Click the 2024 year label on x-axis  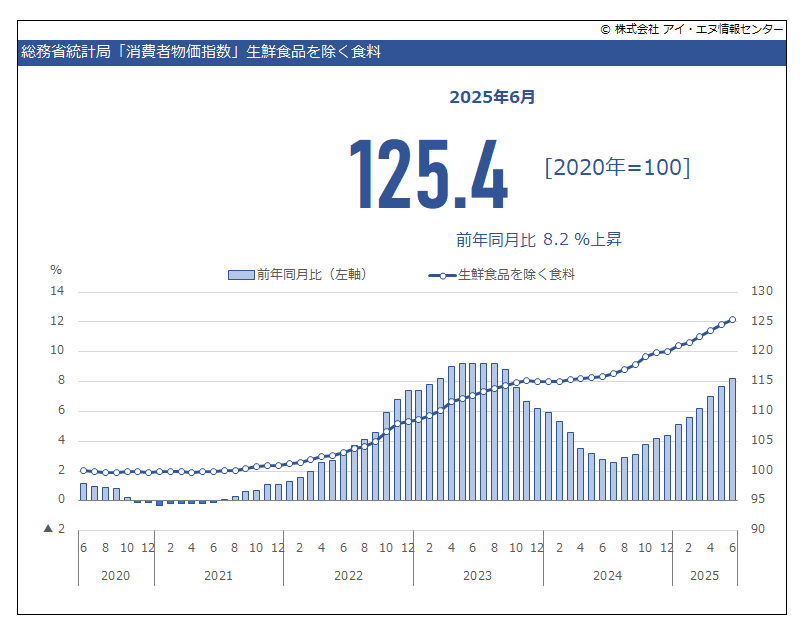click(608, 576)
